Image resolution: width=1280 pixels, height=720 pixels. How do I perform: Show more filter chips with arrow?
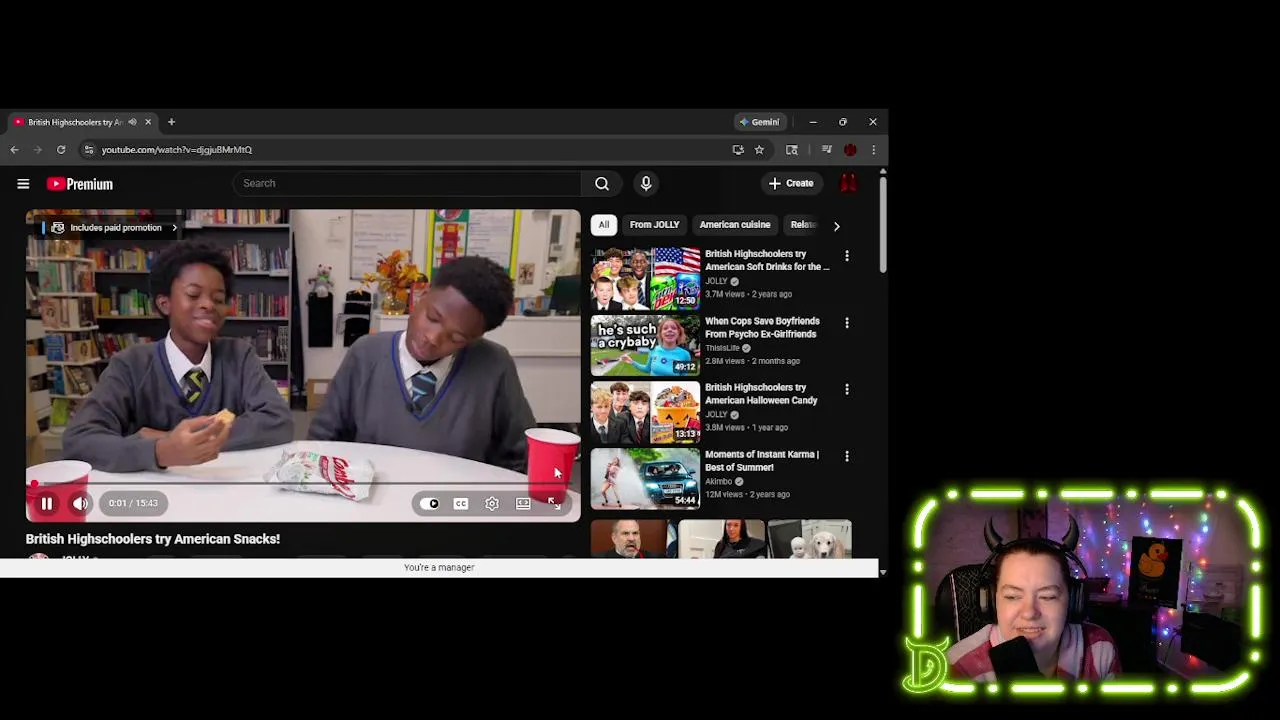click(x=837, y=226)
